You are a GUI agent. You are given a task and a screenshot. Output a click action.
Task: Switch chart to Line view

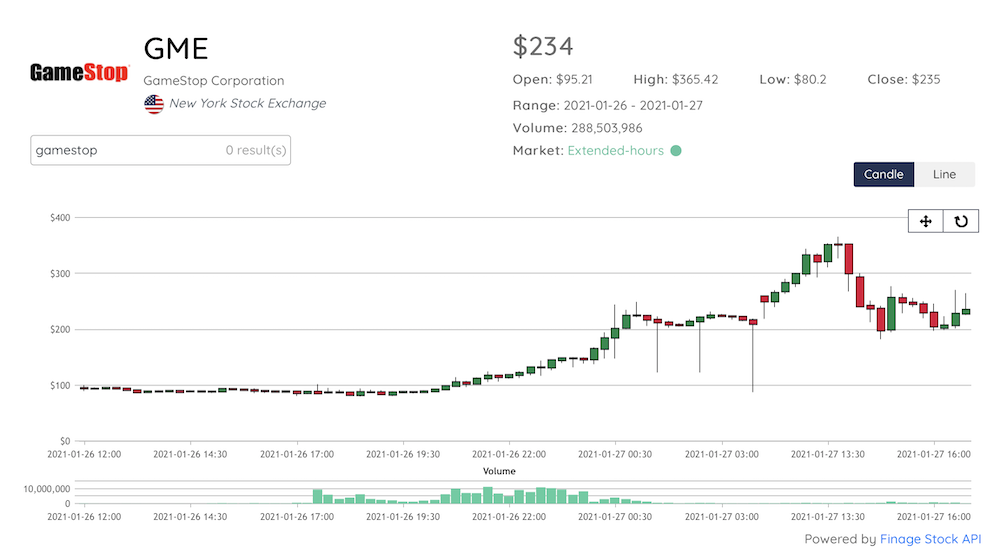944,174
